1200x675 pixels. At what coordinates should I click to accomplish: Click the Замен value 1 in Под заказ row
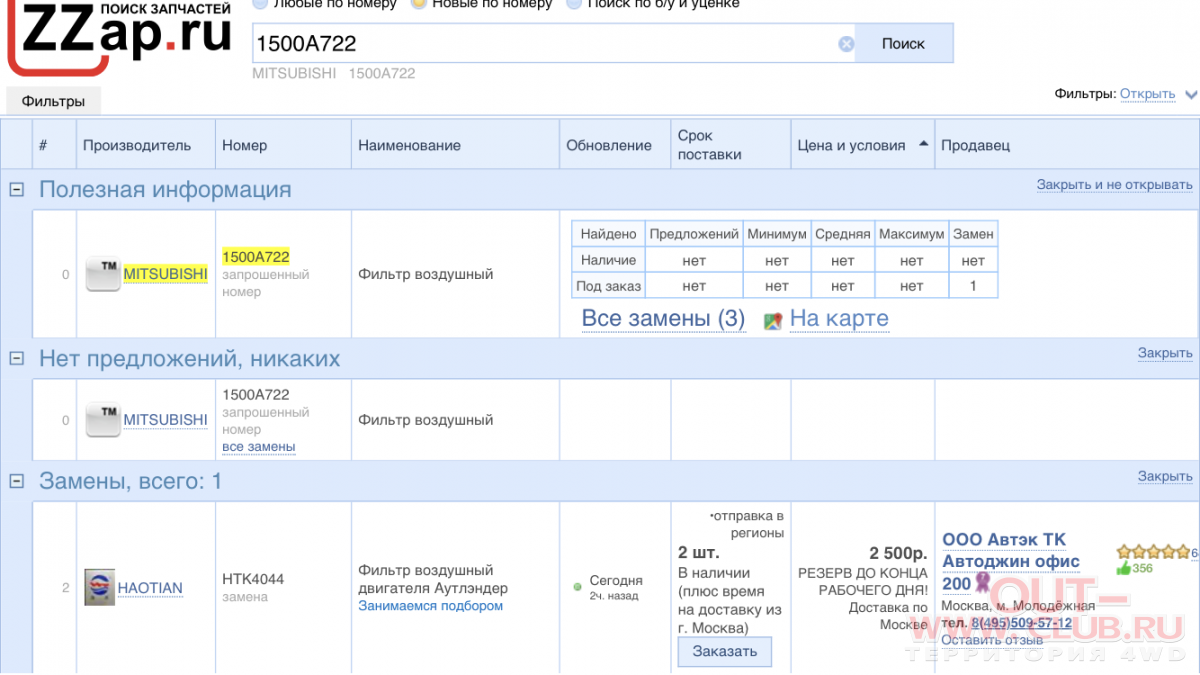click(x=973, y=285)
